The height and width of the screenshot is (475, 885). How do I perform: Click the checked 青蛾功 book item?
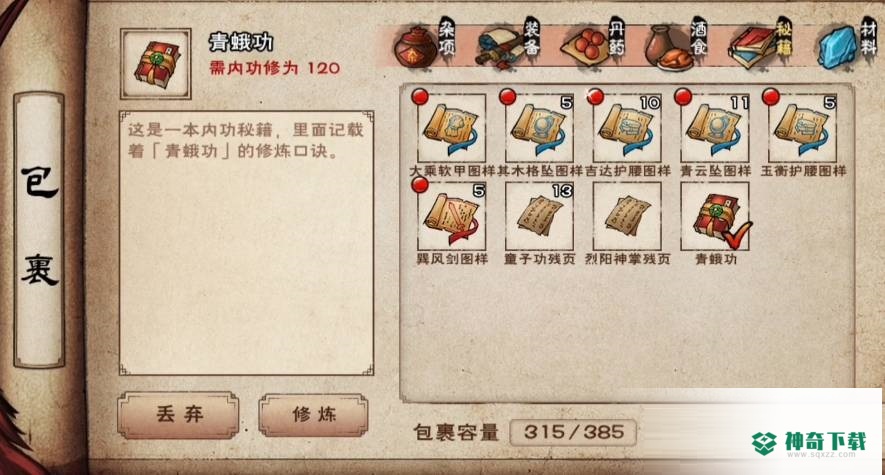point(715,216)
